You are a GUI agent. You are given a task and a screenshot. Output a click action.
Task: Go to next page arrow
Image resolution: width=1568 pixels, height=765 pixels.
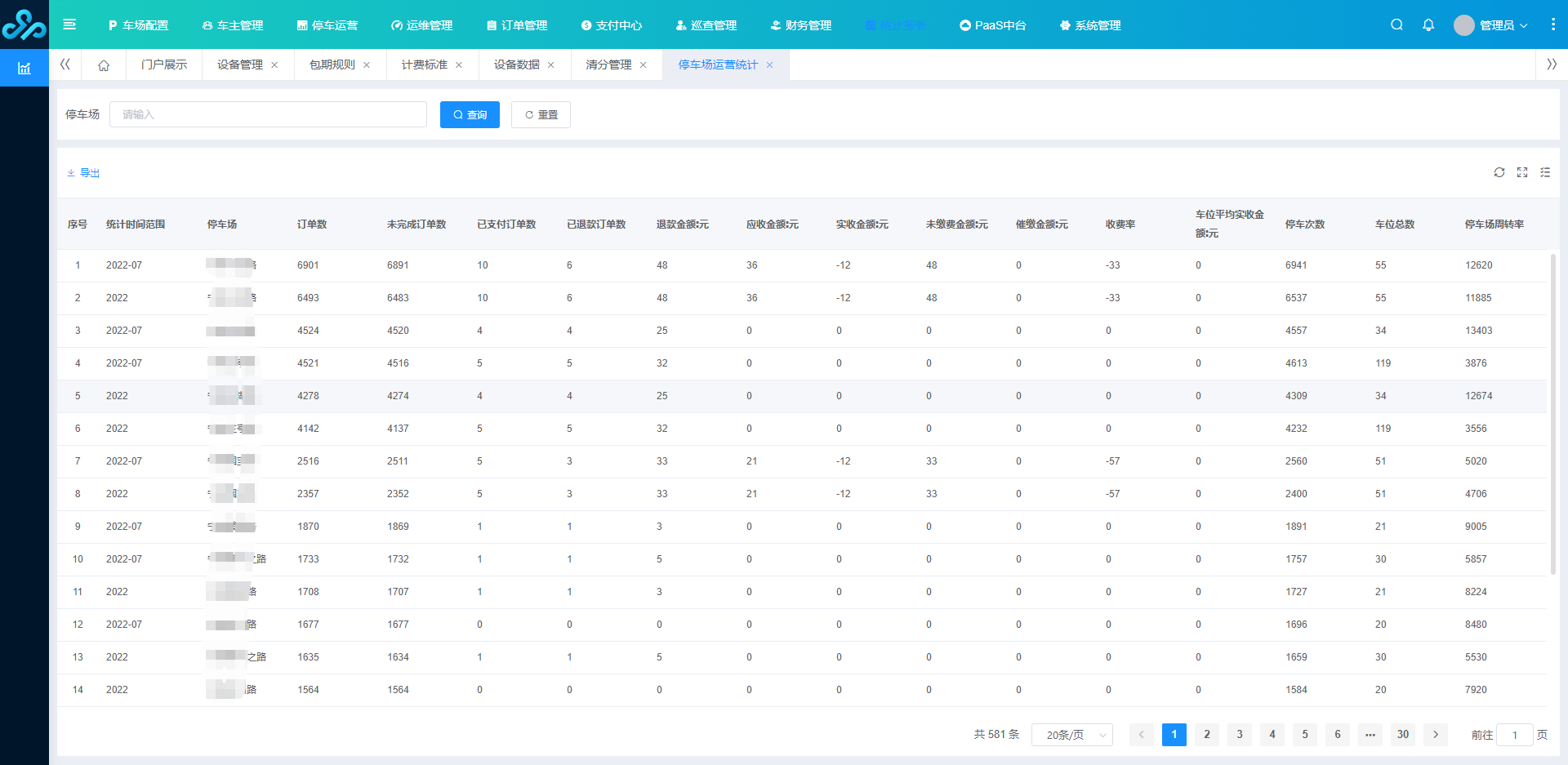pyautogui.click(x=1436, y=735)
